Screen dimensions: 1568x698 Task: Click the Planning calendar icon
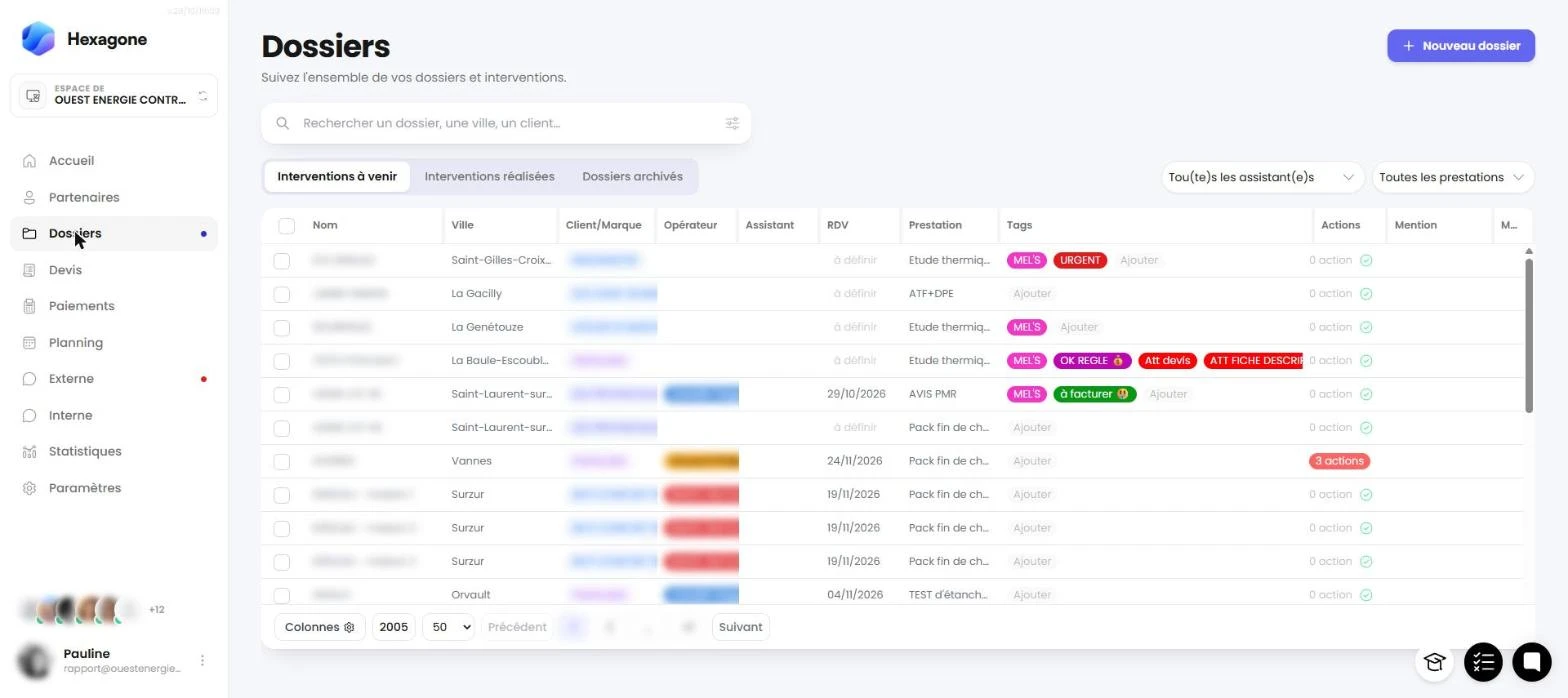pos(29,343)
